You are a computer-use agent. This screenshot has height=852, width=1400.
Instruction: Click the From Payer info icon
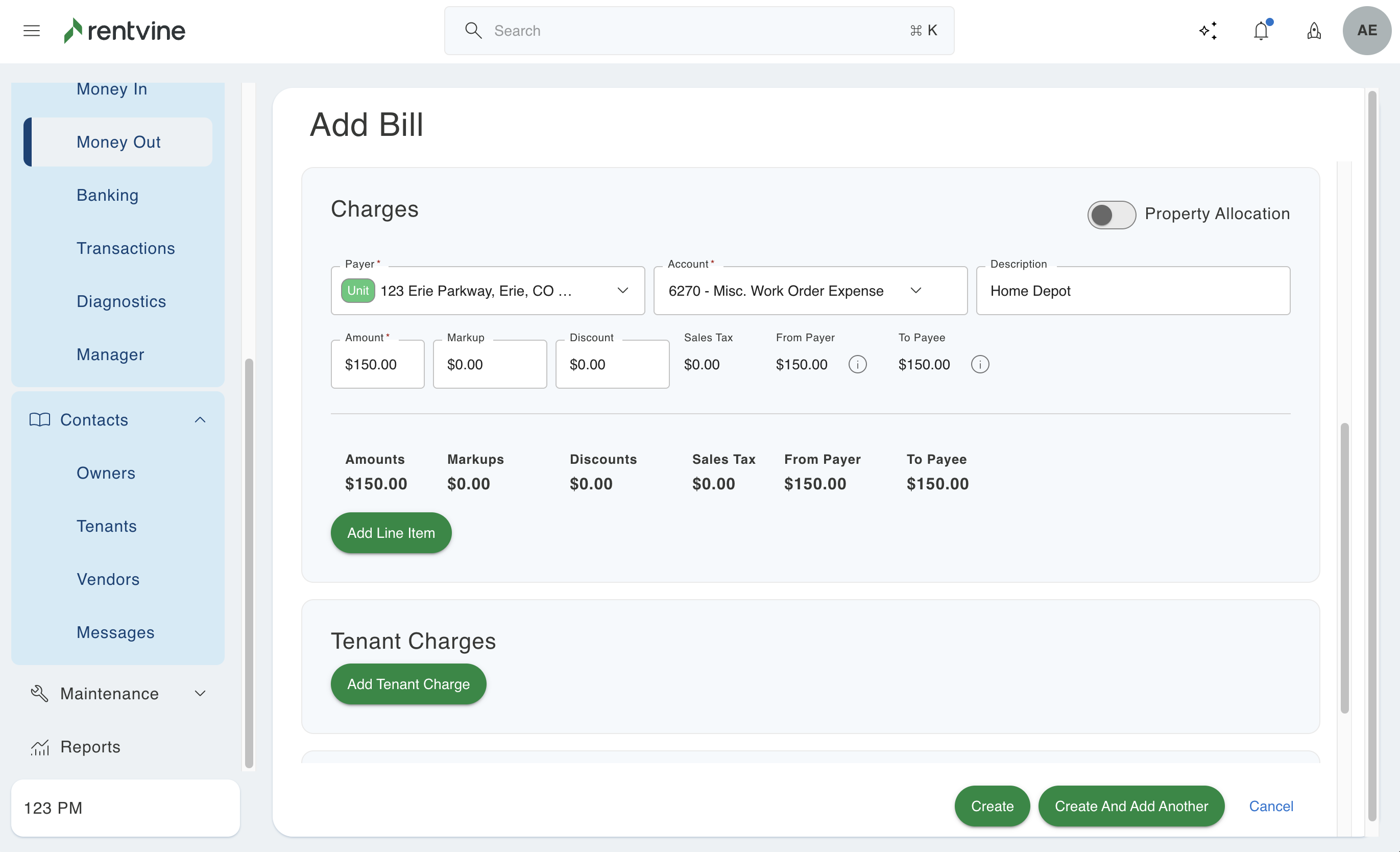tap(857, 364)
